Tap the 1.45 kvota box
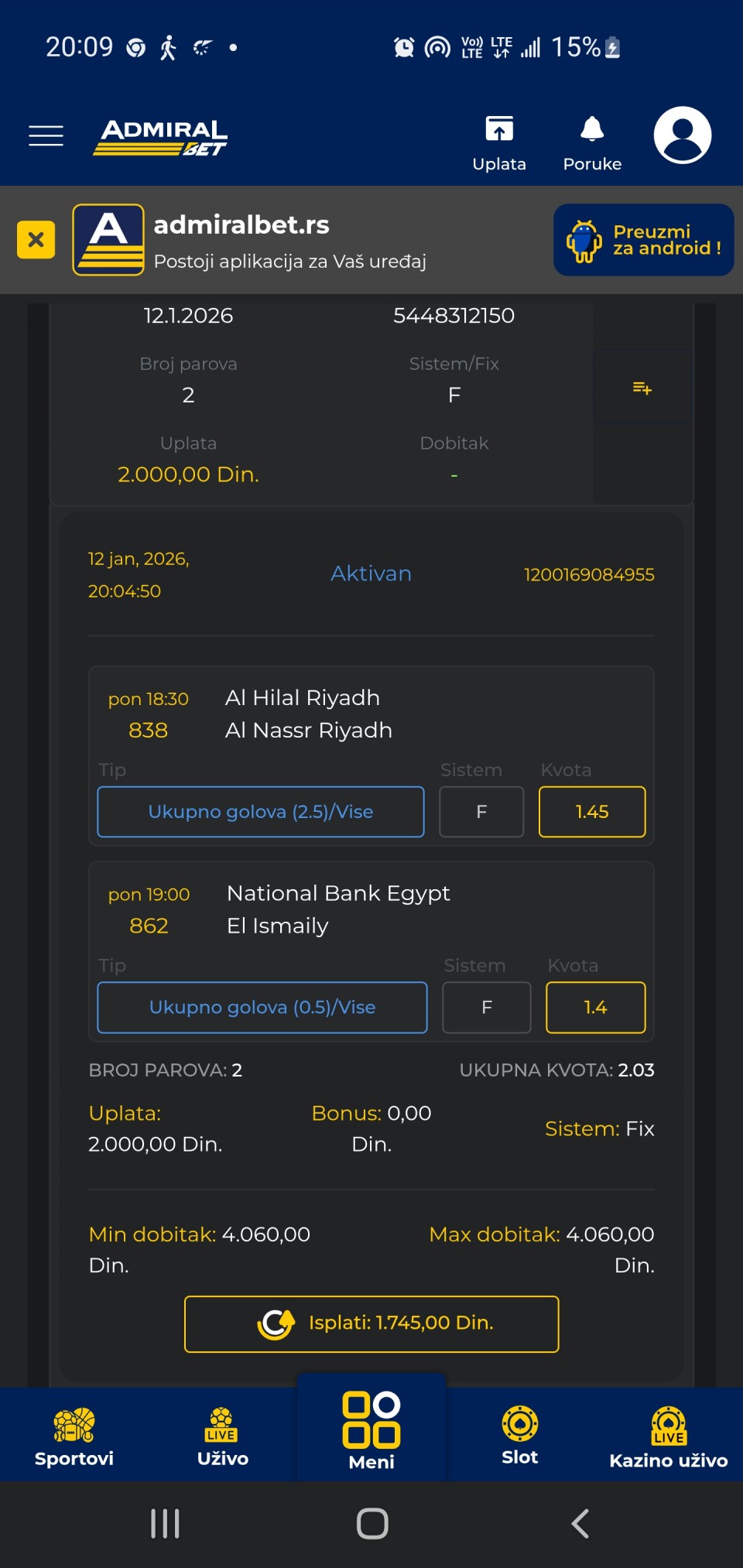This screenshot has height=1568, width=743. coord(592,812)
